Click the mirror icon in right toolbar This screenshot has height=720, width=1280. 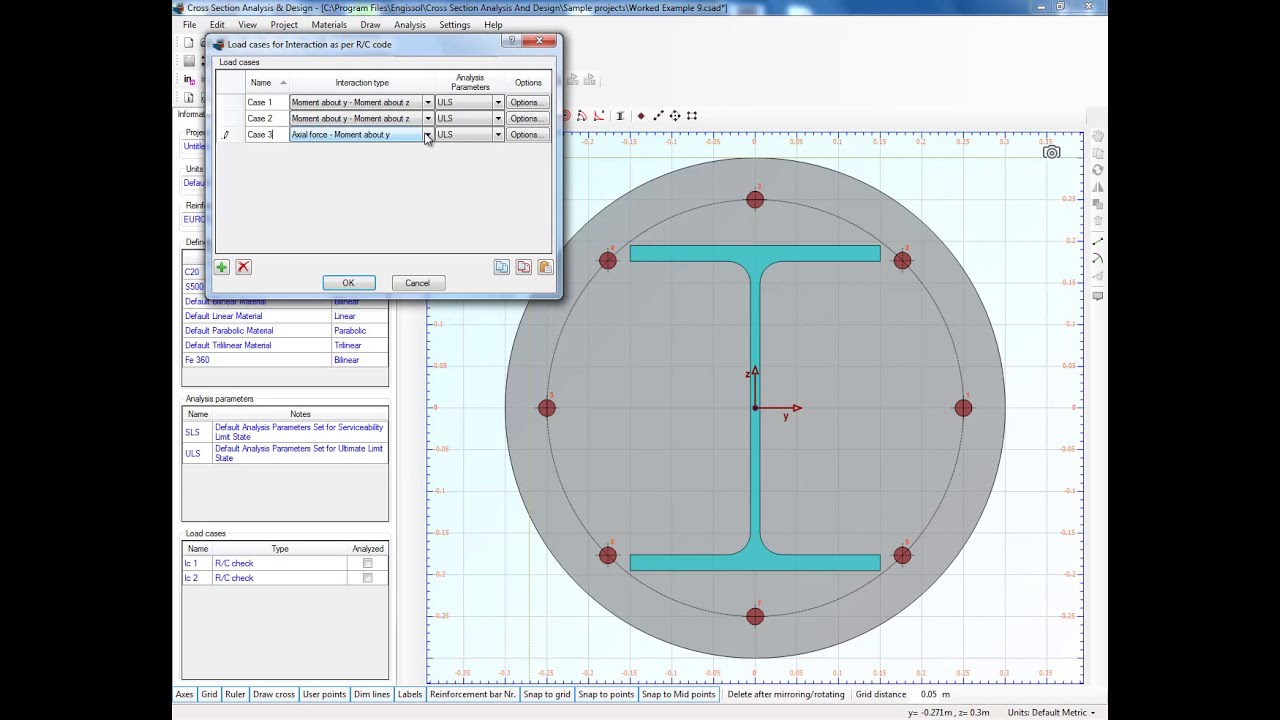tap(1097, 187)
